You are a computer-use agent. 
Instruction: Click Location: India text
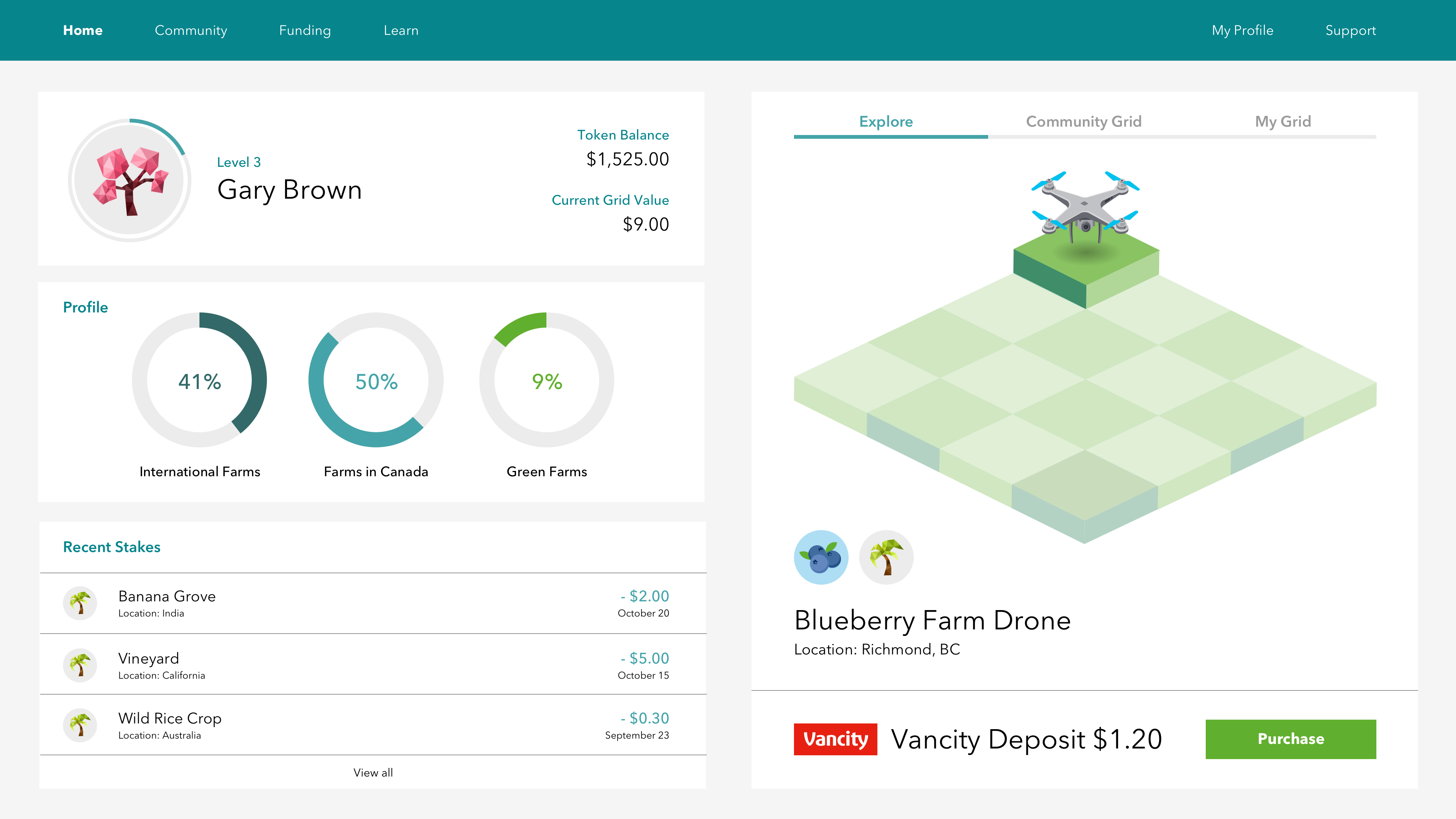151,613
